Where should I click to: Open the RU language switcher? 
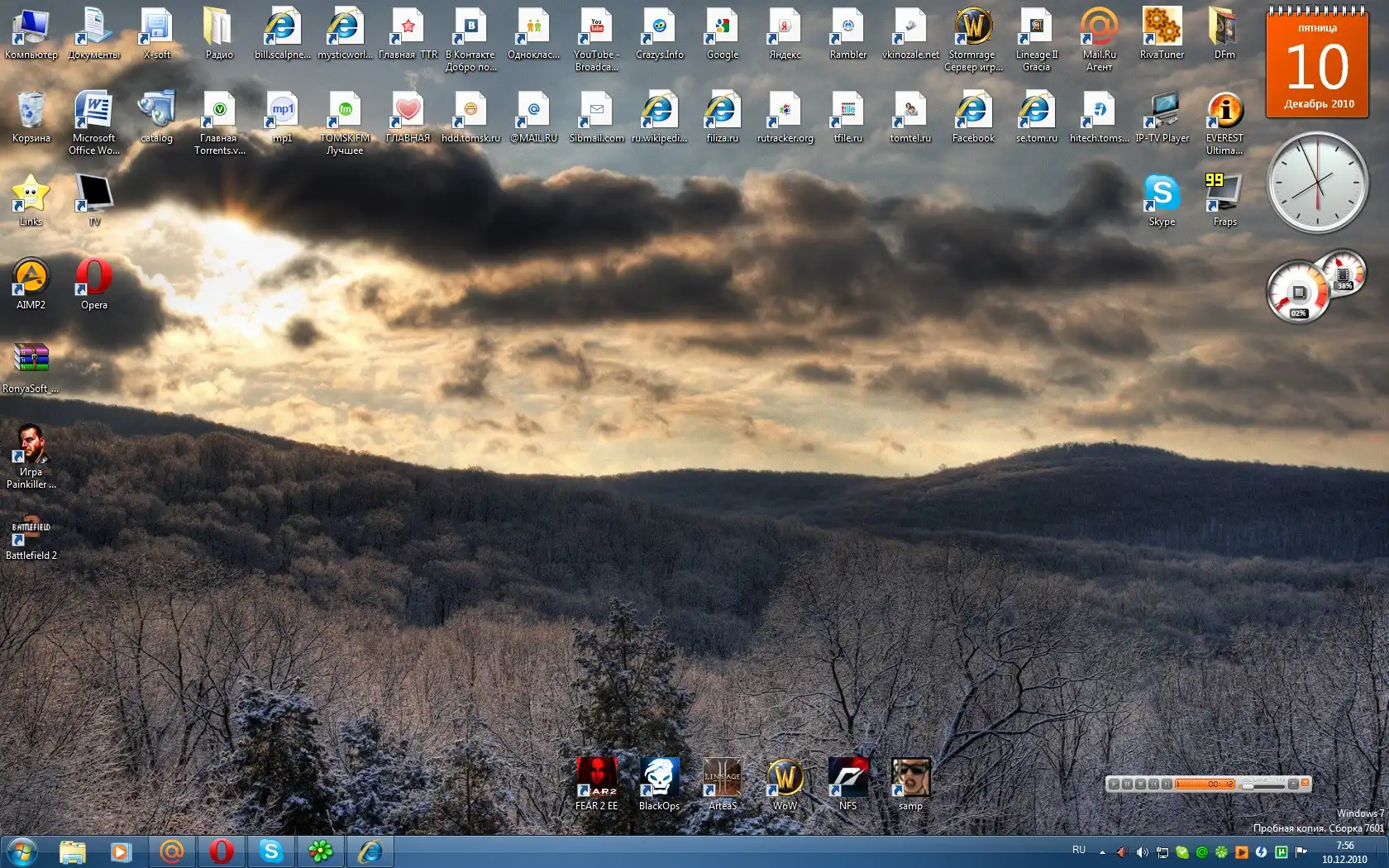coord(1079,850)
